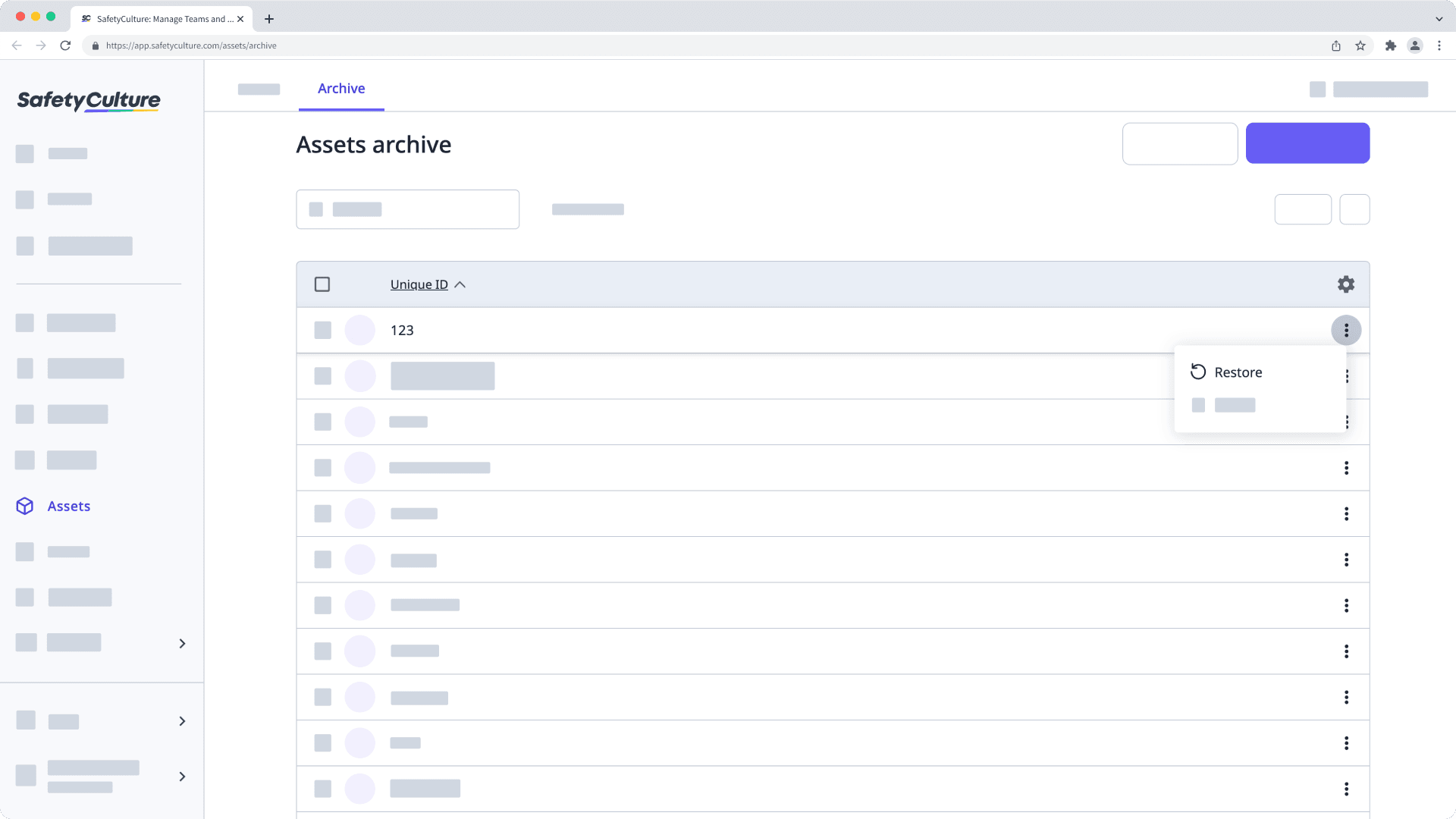This screenshot has width=1456, height=819.
Task: Click the browser extensions puzzle icon
Action: click(1392, 45)
